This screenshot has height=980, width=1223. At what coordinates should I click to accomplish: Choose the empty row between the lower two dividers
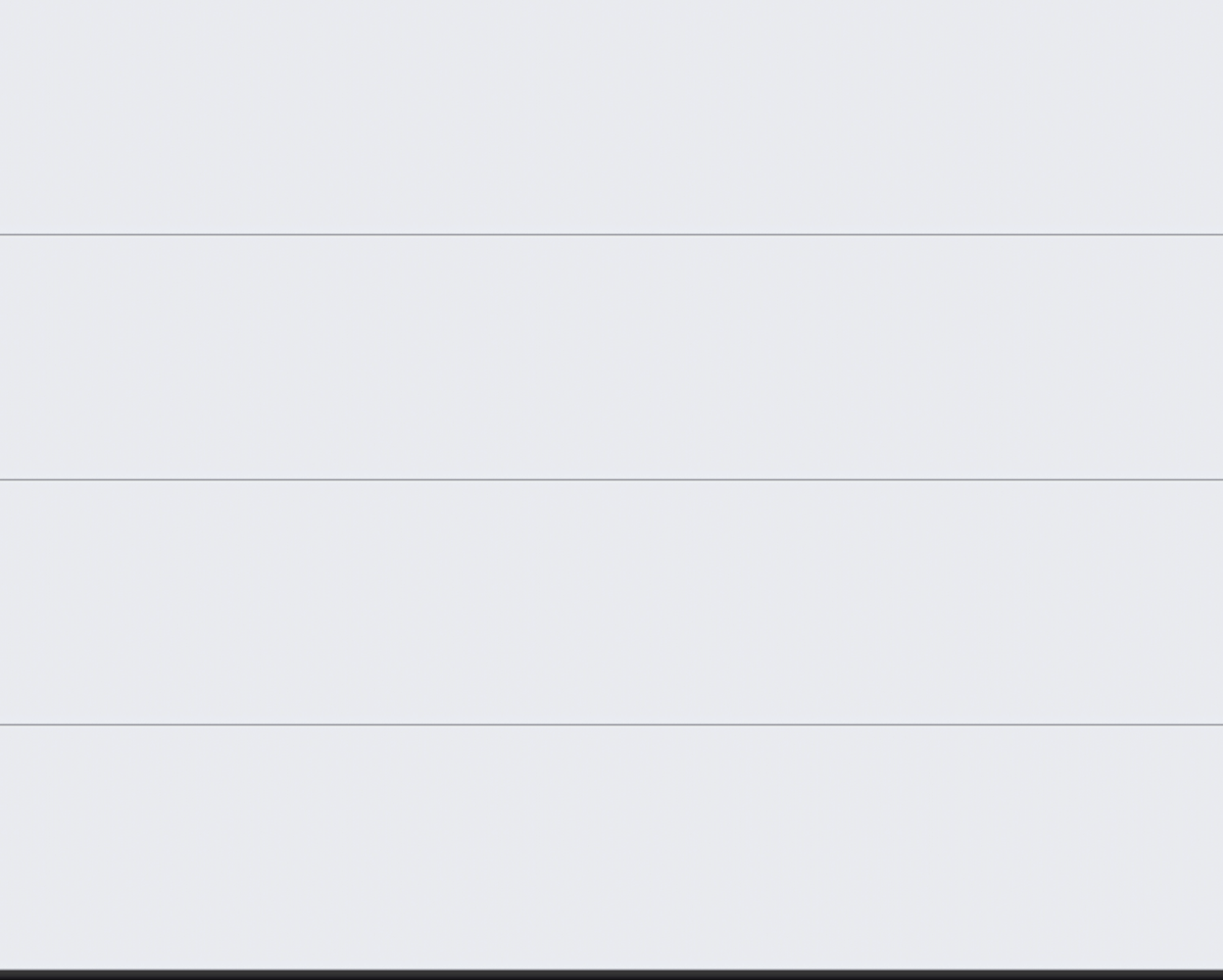coord(611,602)
